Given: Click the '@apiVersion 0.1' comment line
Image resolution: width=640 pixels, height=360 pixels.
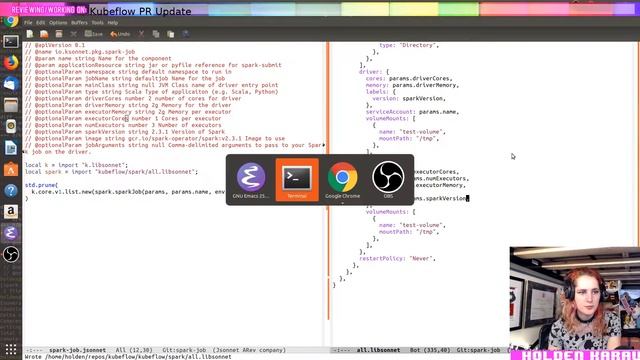Looking at the screenshot, I should click(x=55, y=45).
